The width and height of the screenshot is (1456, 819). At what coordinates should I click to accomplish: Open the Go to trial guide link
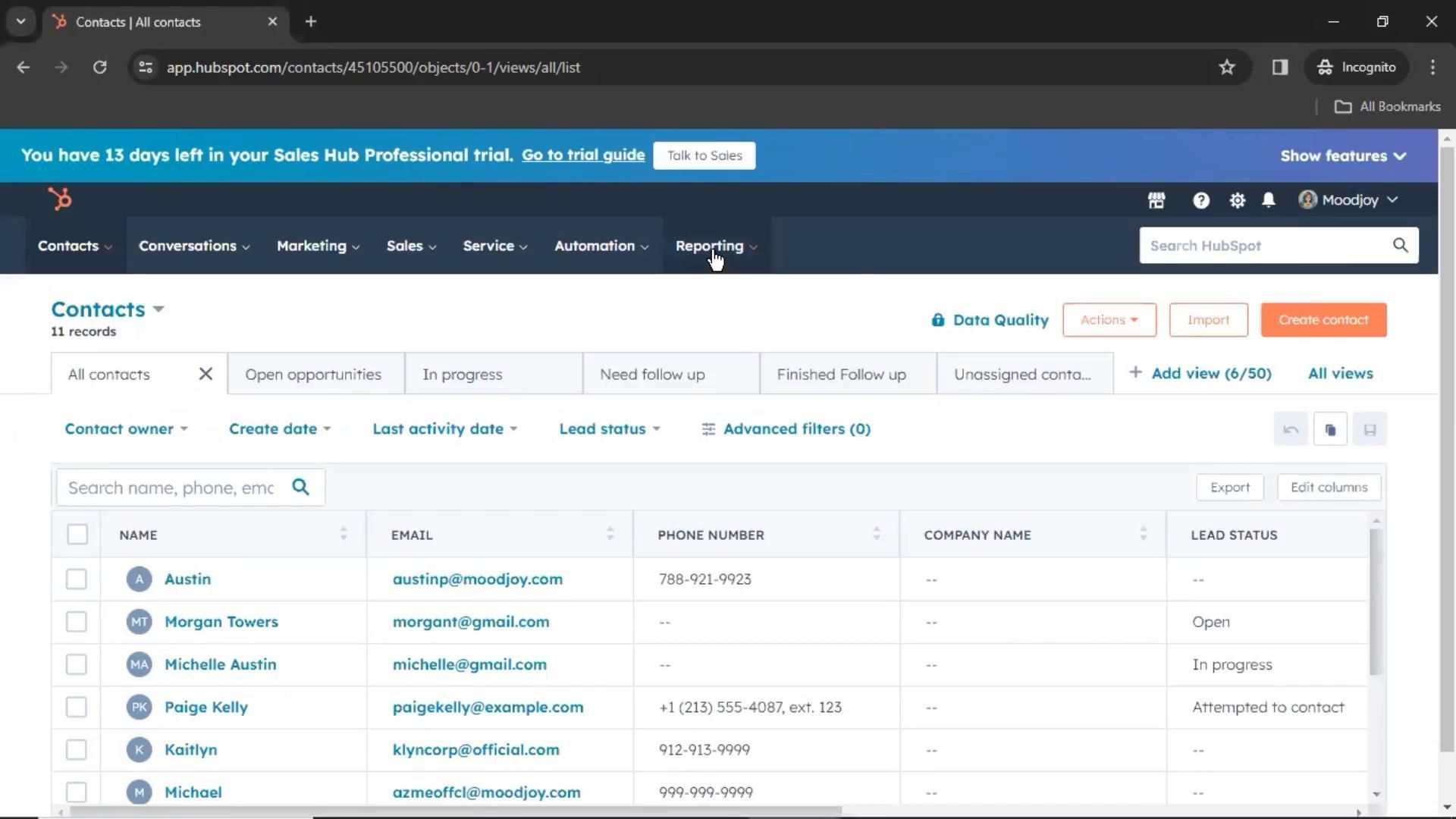pos(582,155)
